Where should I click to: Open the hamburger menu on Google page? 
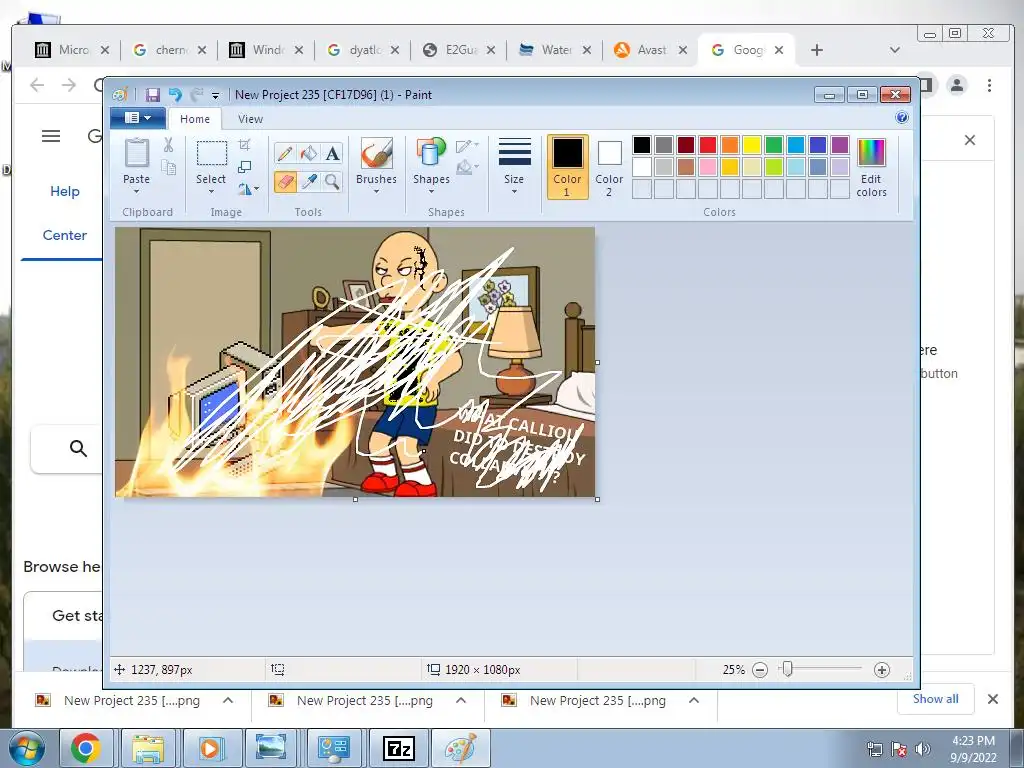click(51, 136)
